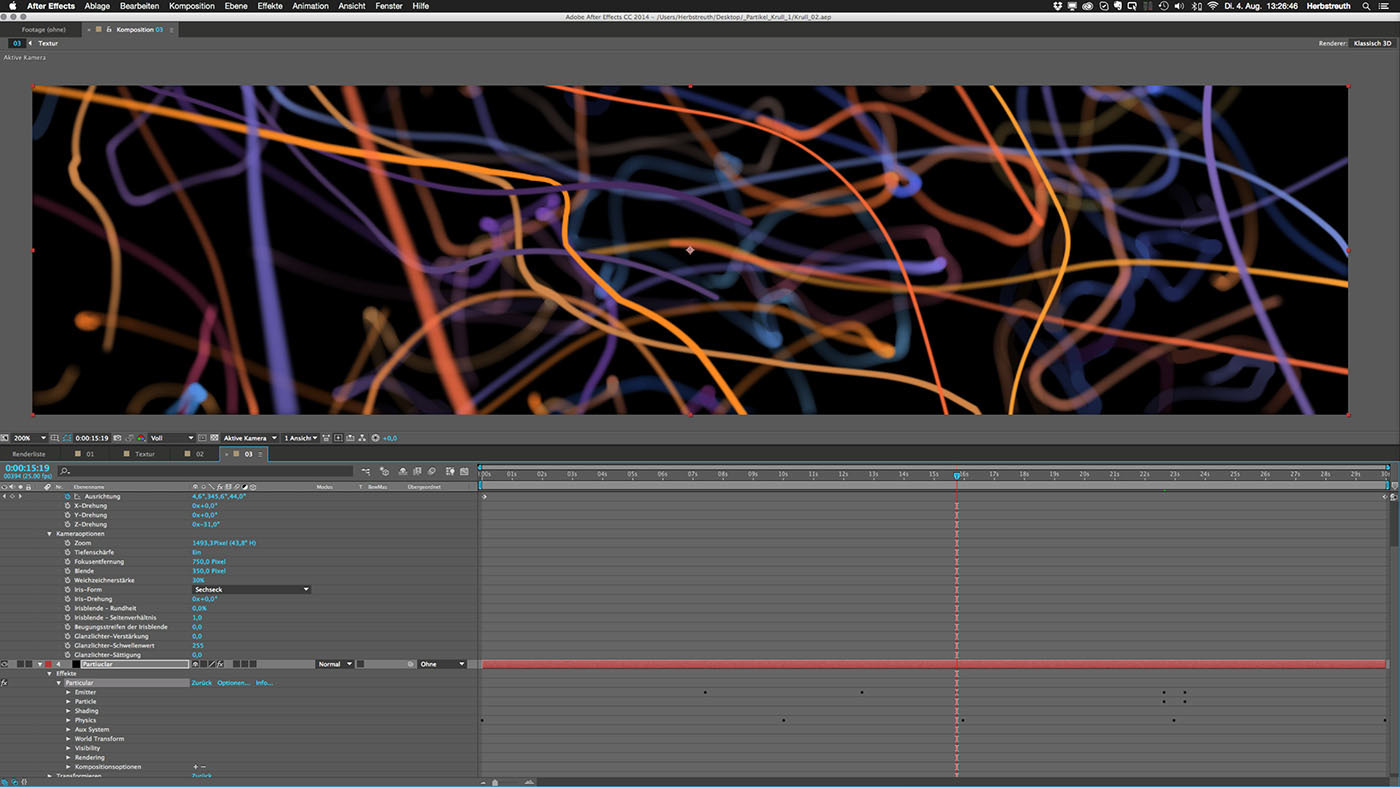
Task: Click the +0,0 exposure value
Action: (x=390, y=438)
